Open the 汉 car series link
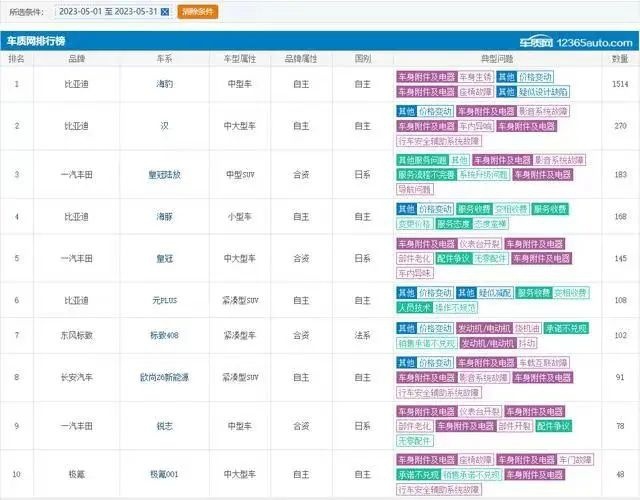Viewport: 640px width, 500px height. tap(164, 126)
